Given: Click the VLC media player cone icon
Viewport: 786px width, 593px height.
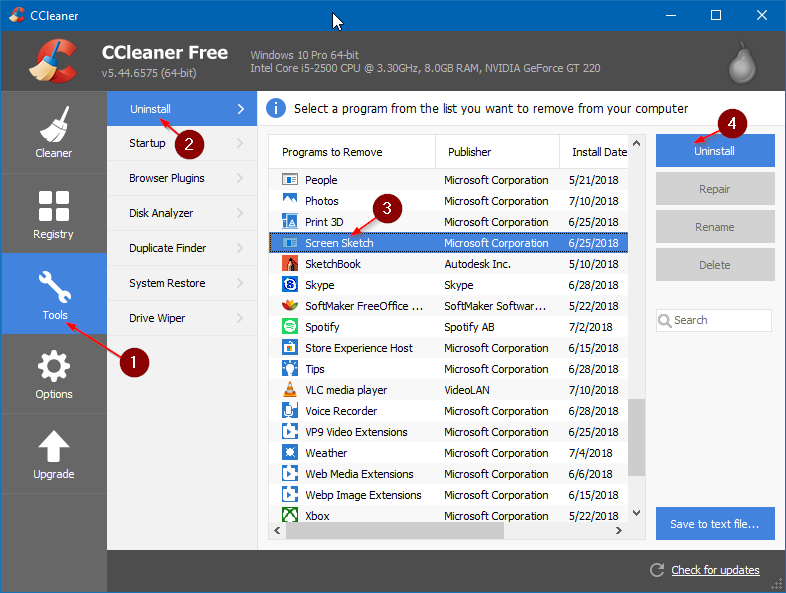Looking at the screenshot, I should click(290, 389).
